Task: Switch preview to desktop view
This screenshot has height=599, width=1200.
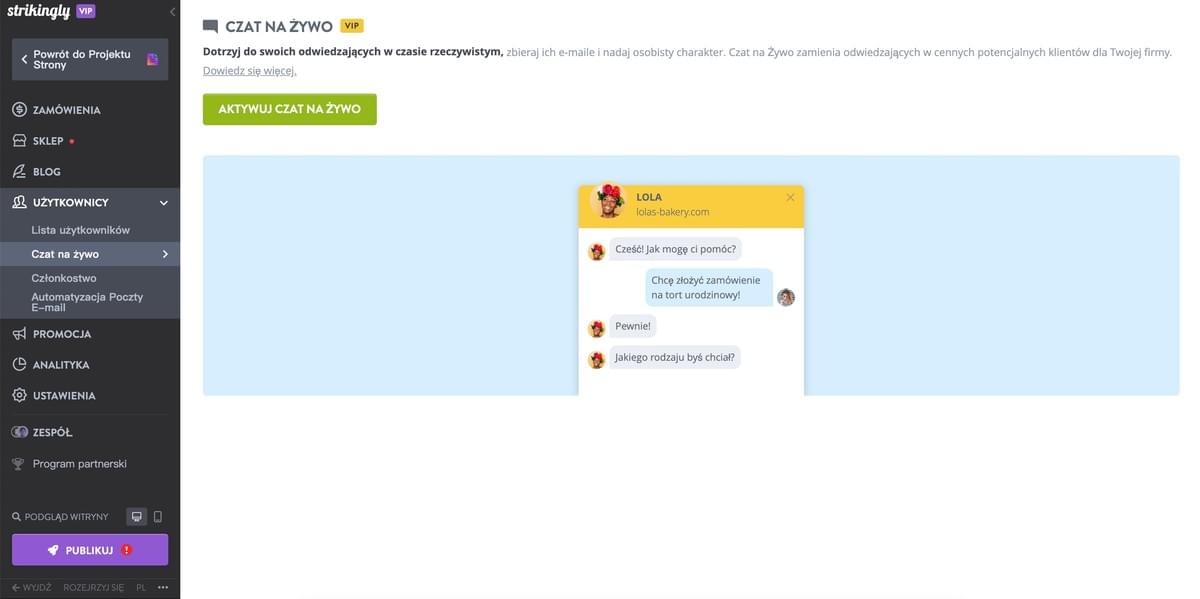Action: (x=137, y=517)
